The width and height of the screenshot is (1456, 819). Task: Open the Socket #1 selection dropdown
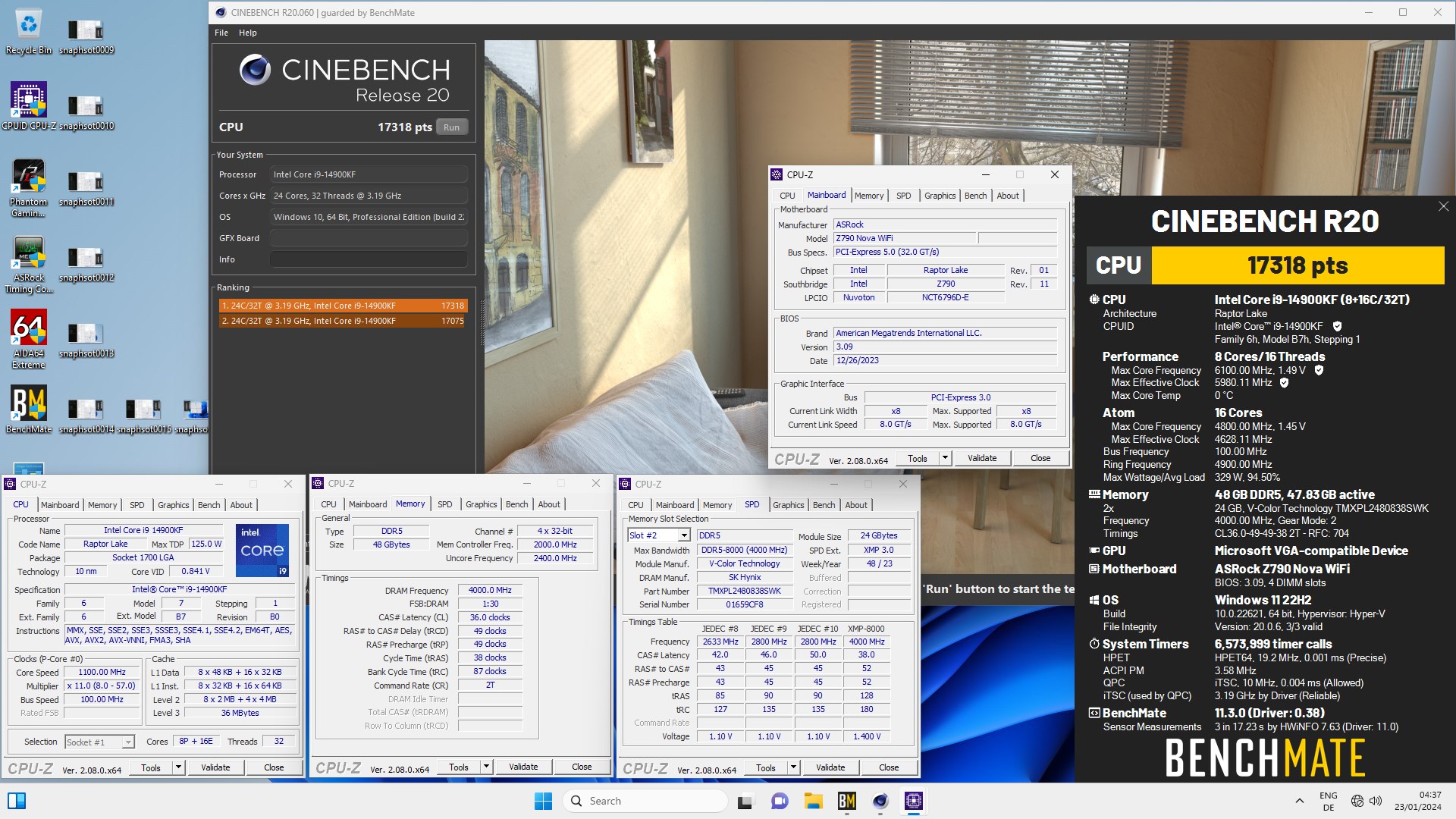tap(99, 742)
